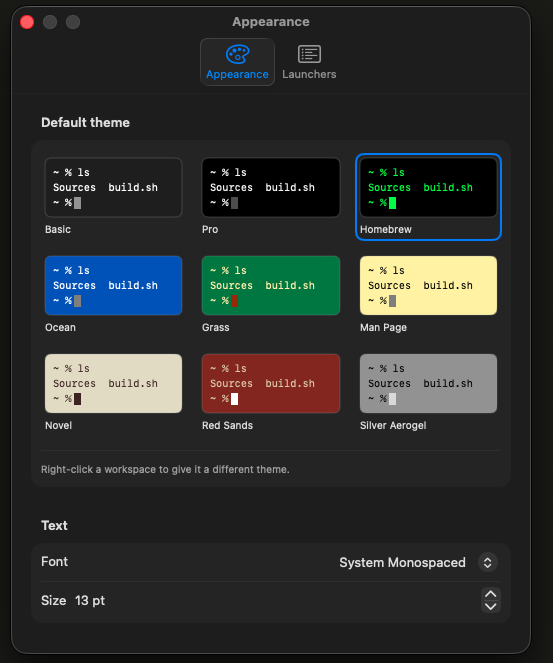This screenshot has width=553, height=663.
Task: Click the Right-click a workspace hint text
Action: click(x=165, y=469)
